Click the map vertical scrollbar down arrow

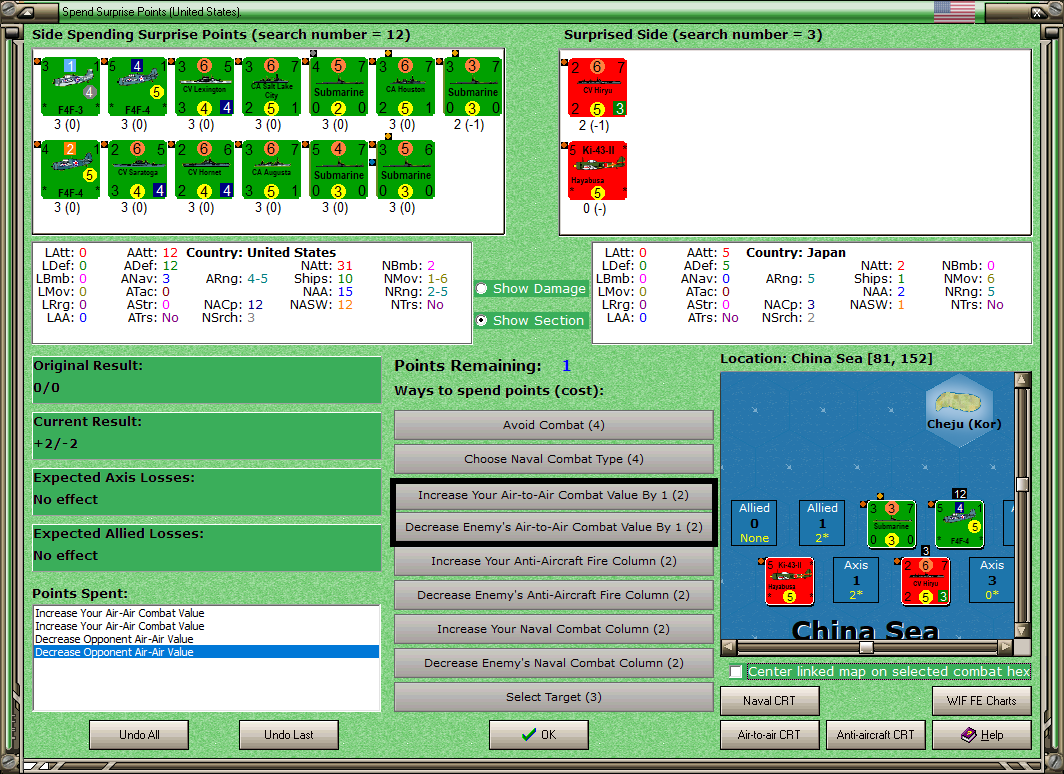pyautogui.click(x=1023, y=630)
